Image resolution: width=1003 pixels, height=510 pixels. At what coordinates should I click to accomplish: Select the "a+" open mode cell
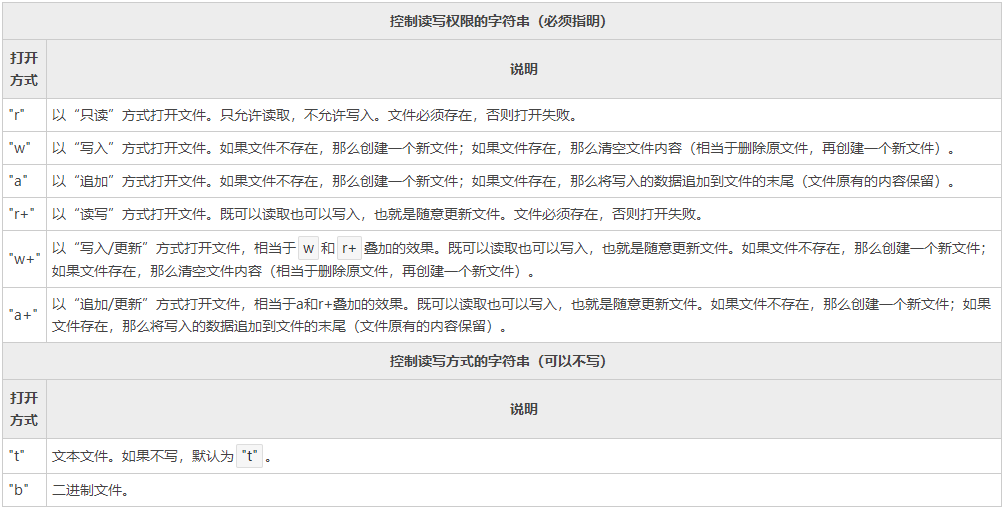[23, 315]
